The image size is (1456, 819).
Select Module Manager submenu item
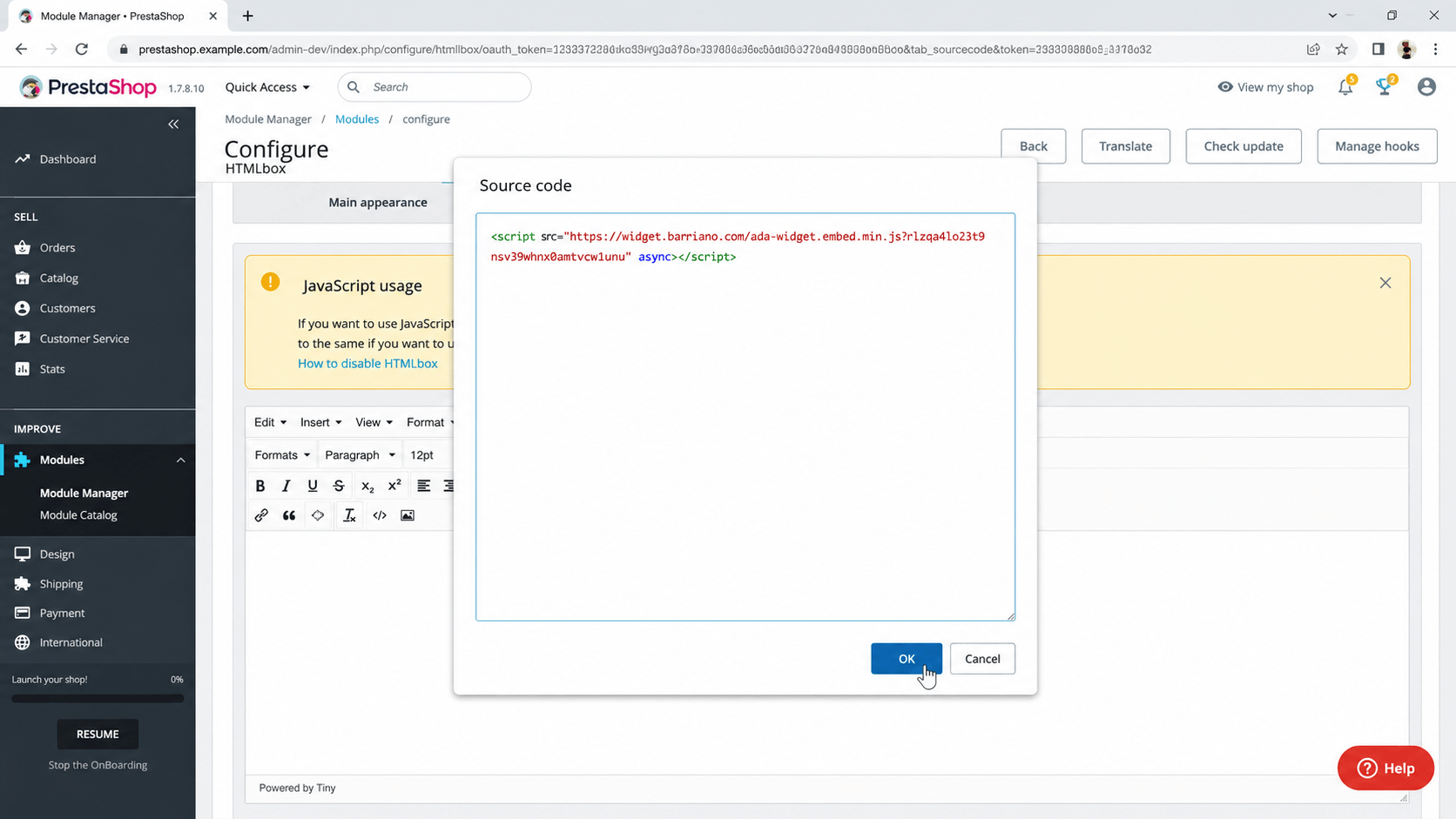(x=84, y=493)
